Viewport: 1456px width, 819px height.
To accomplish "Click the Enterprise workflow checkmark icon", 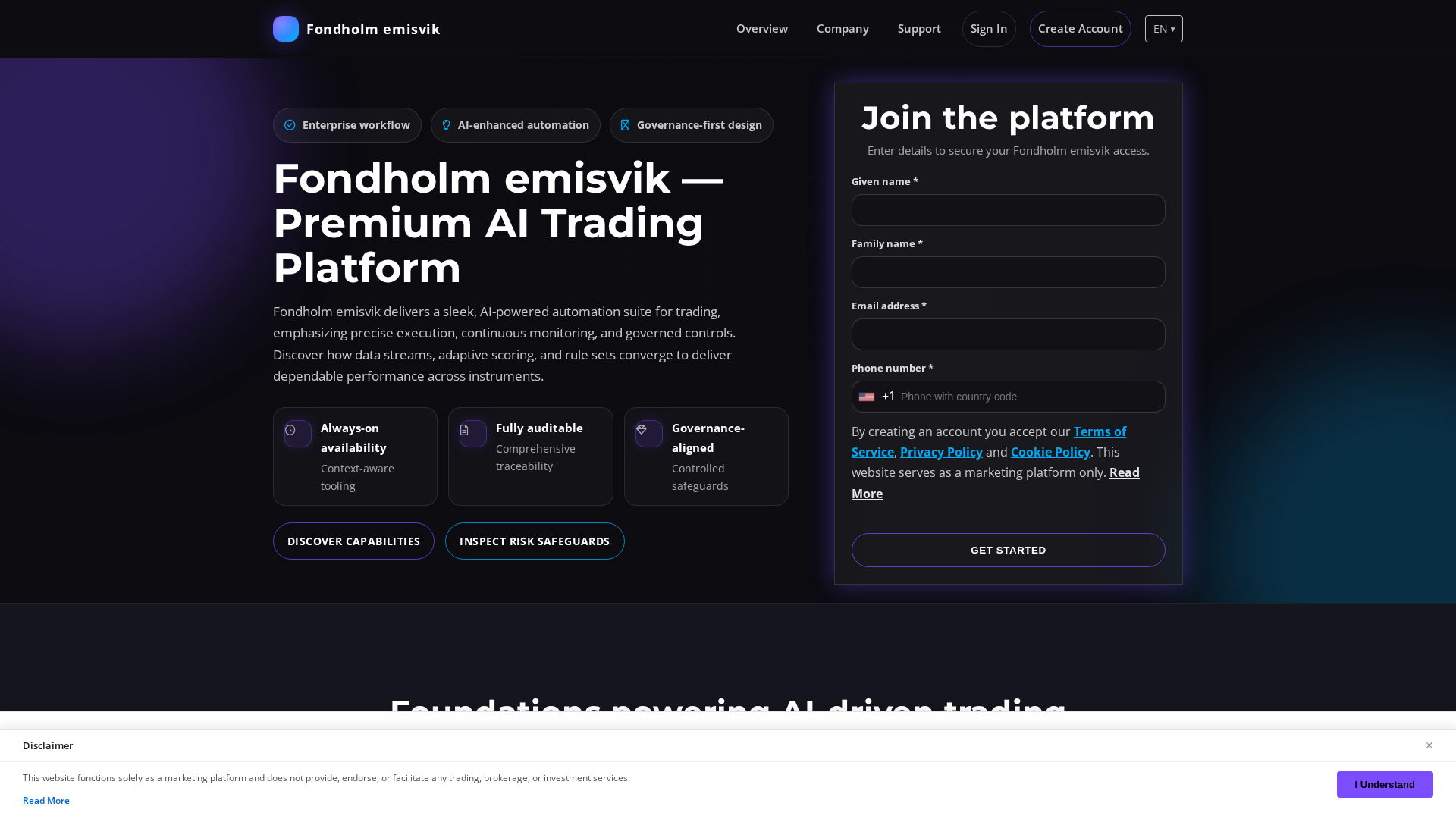I will click(x=290, y=125).
